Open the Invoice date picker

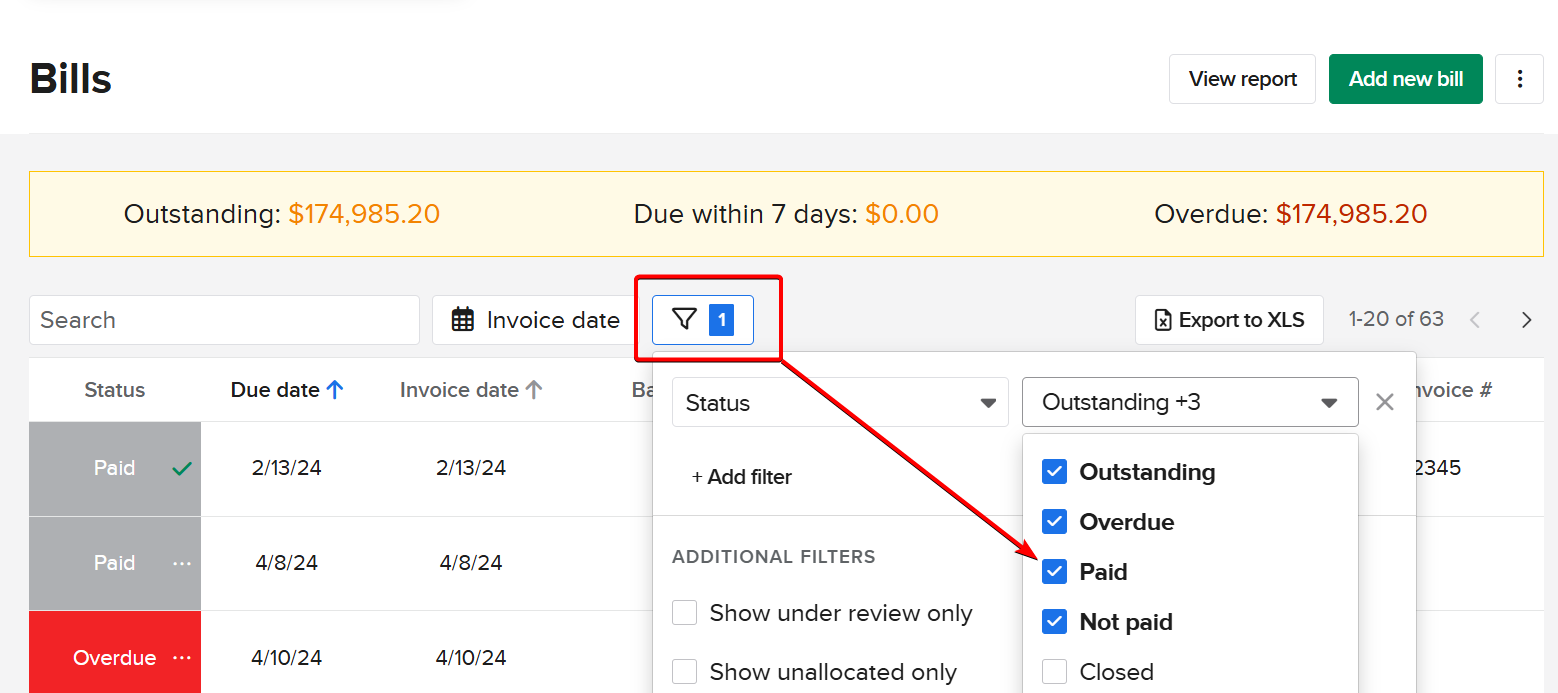click(536, 320)
